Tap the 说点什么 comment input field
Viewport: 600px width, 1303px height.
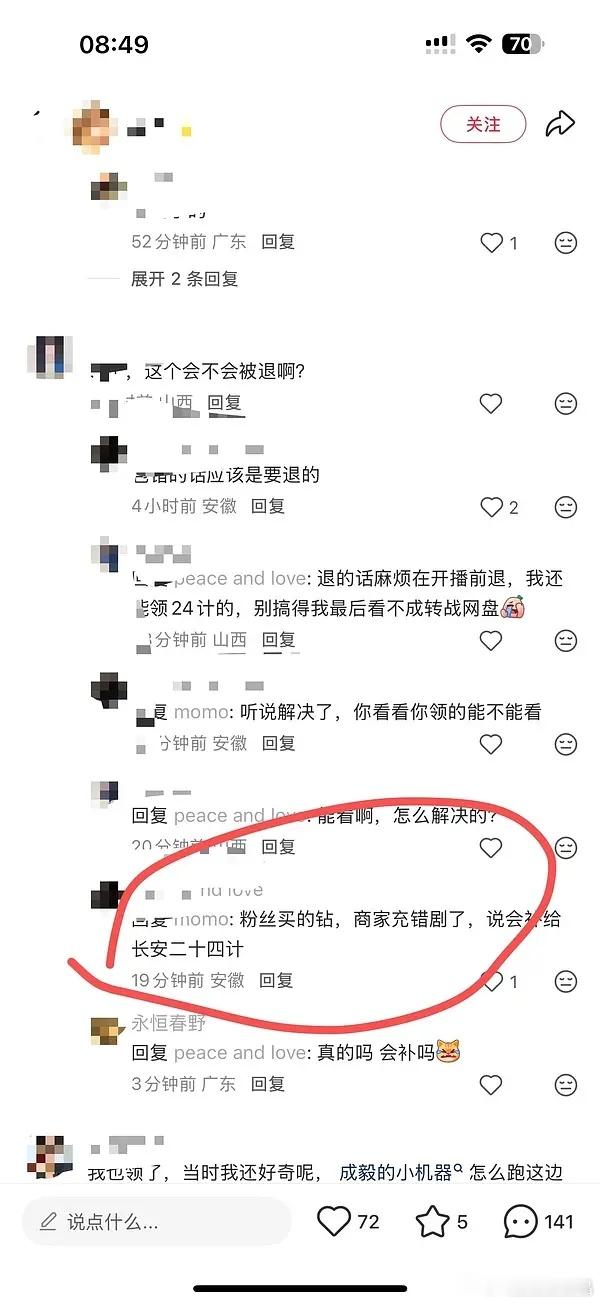(156, 1221)
